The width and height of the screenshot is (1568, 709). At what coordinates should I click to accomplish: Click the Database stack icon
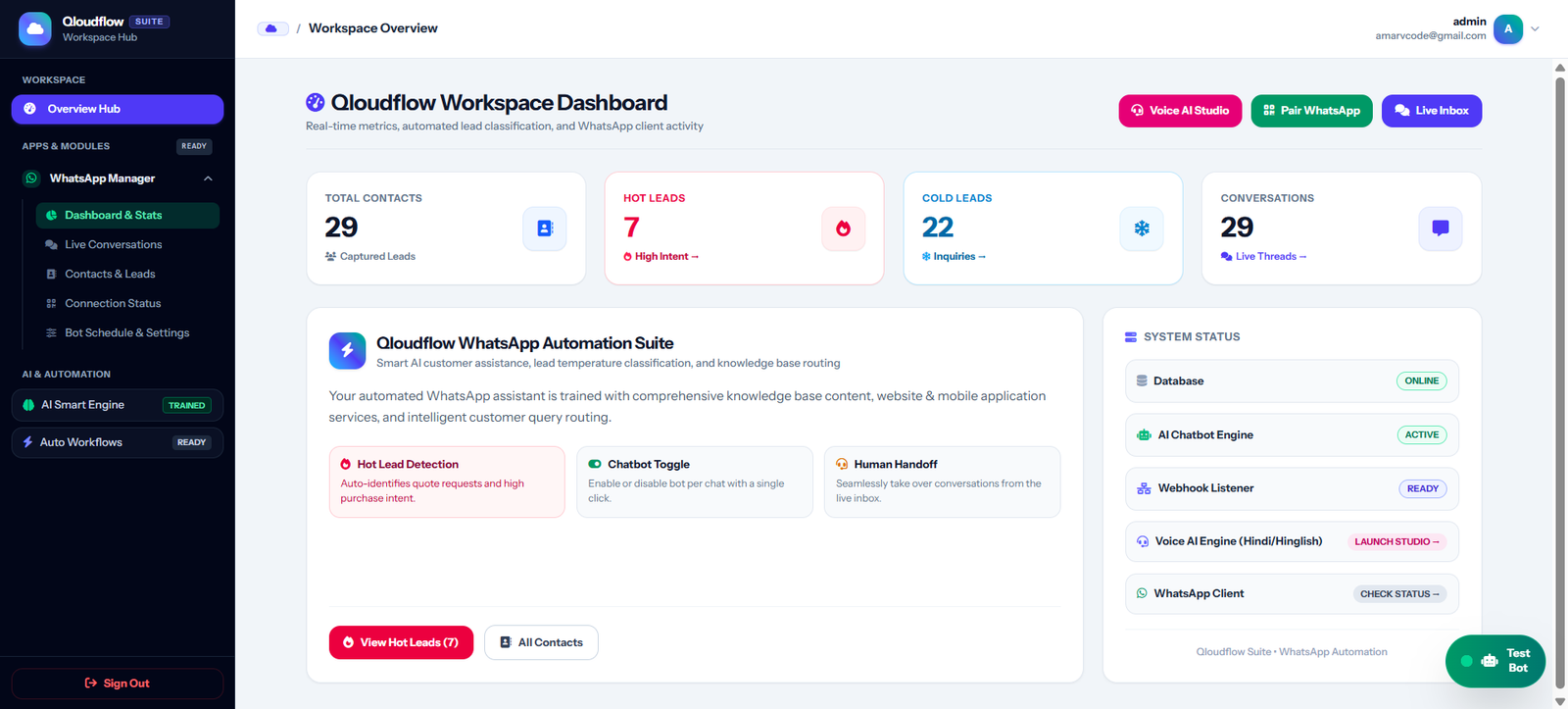(1142, 380)
